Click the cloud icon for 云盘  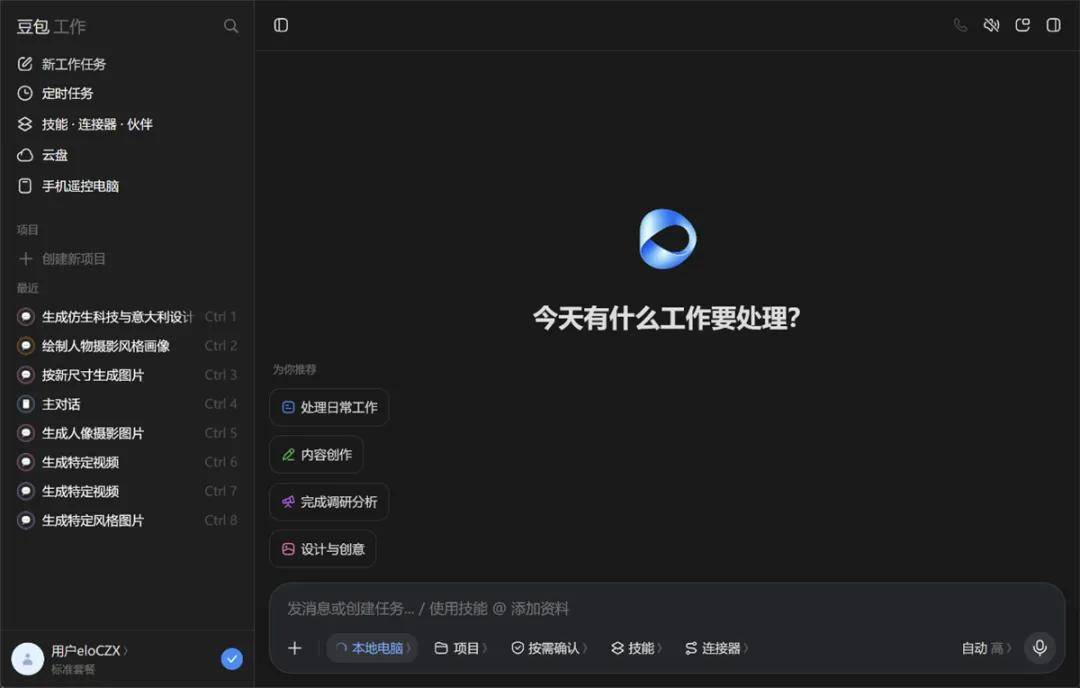coord(25,155)
